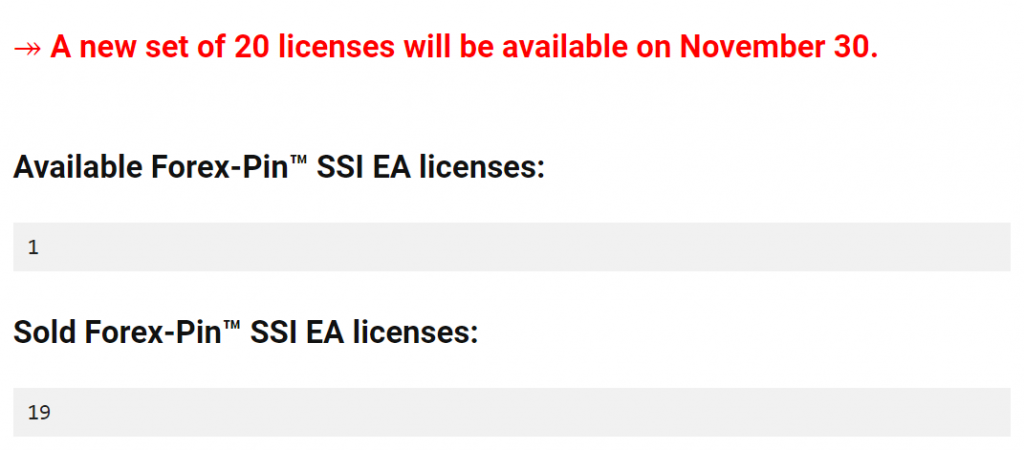Screen dimensions: 1024x450
Task: Click "Forex-Pin" in the Available licenses heading
Action: click(219, 168)
